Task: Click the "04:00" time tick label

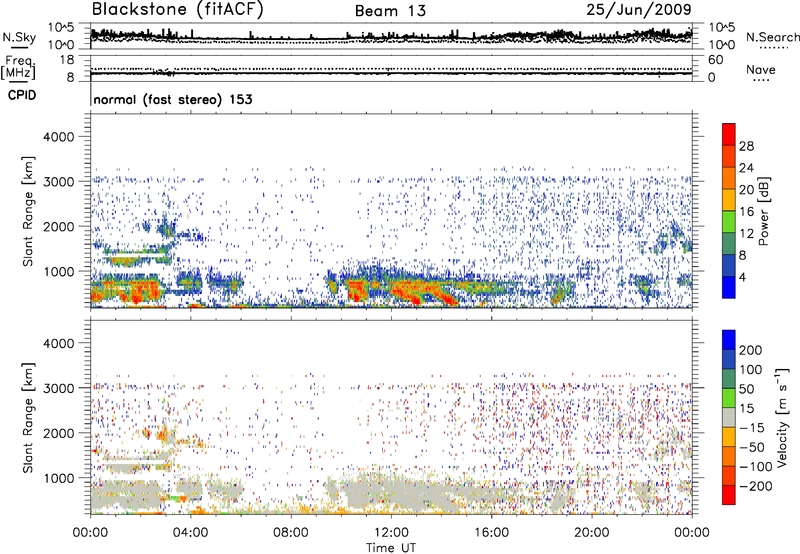Action: coord(191,533)
